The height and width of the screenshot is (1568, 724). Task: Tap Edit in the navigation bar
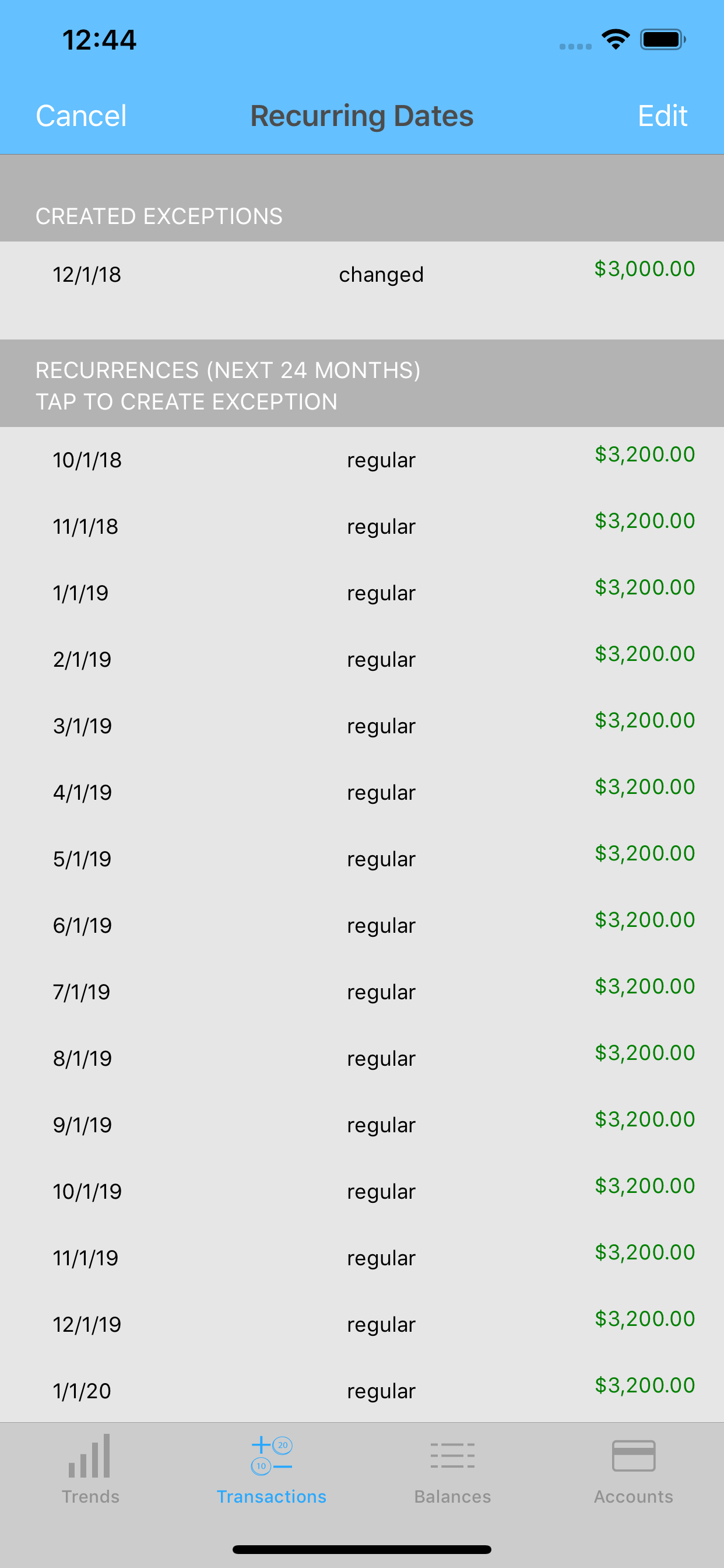click(663, 116)
